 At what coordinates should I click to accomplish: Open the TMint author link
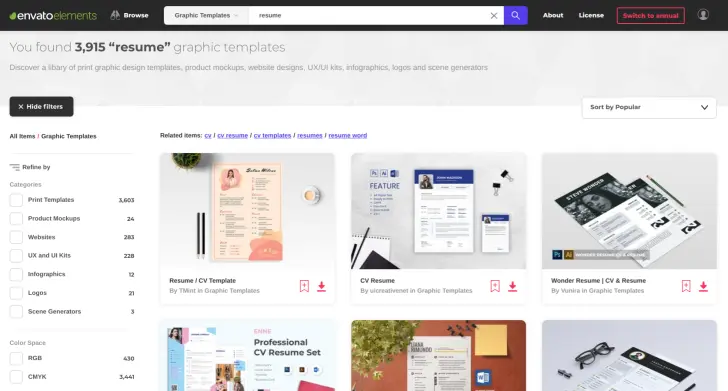187,291
